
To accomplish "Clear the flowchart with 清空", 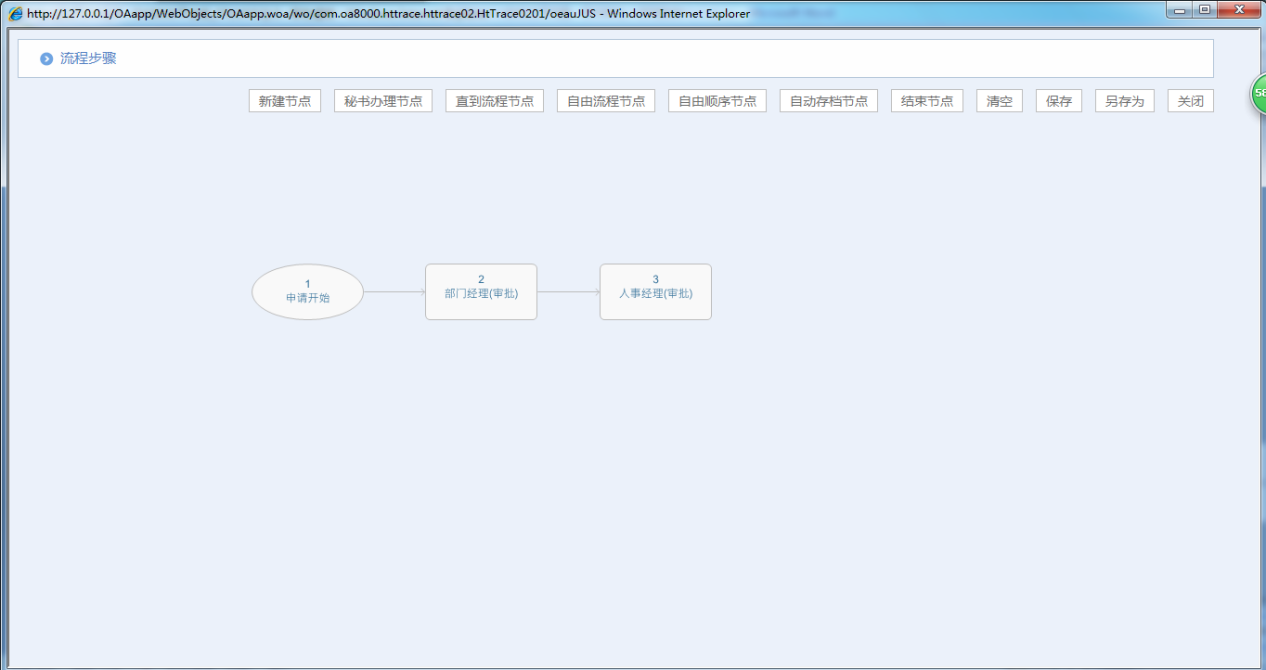I will tap(999, 101).
